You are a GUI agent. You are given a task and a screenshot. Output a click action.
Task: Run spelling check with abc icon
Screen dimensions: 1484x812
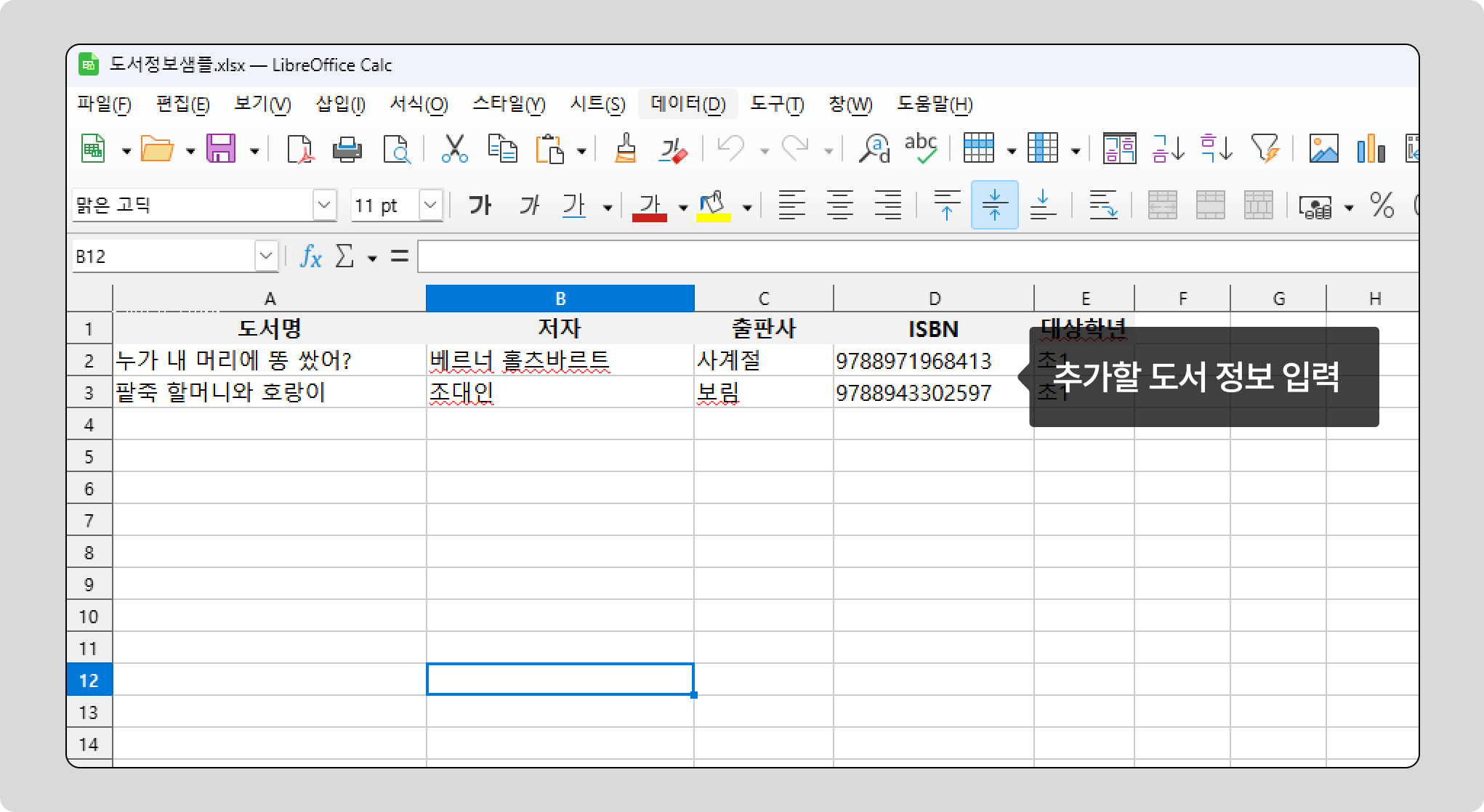pyautogui.click(x=921, y=150)
